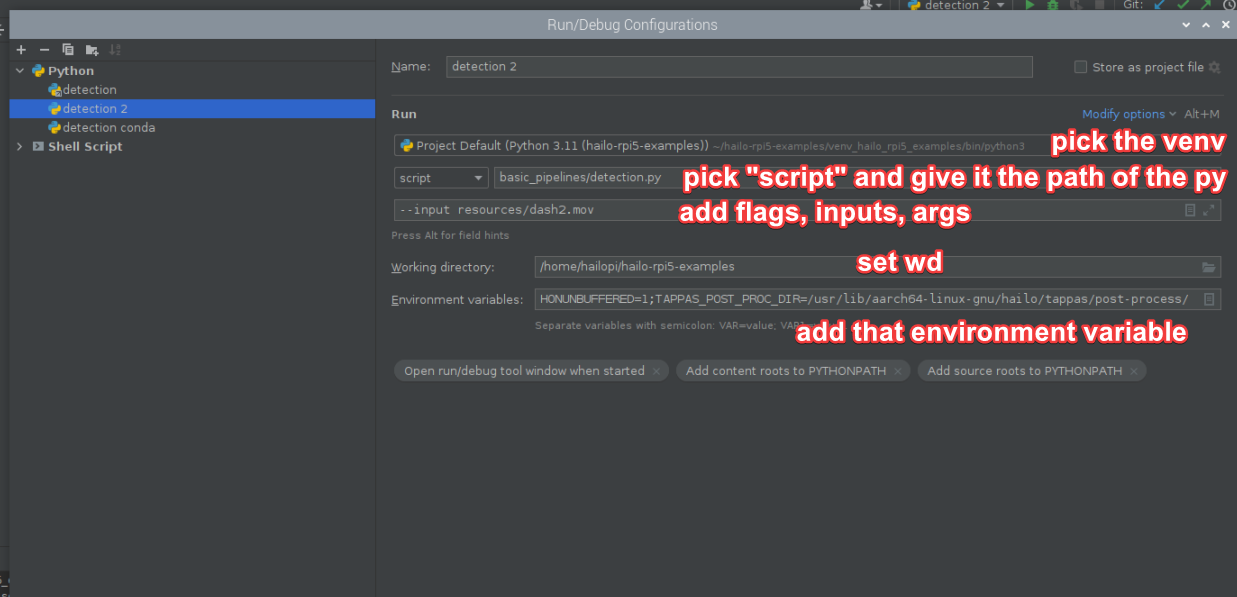Collapse the Python configurations tree node

click(20, 71)
